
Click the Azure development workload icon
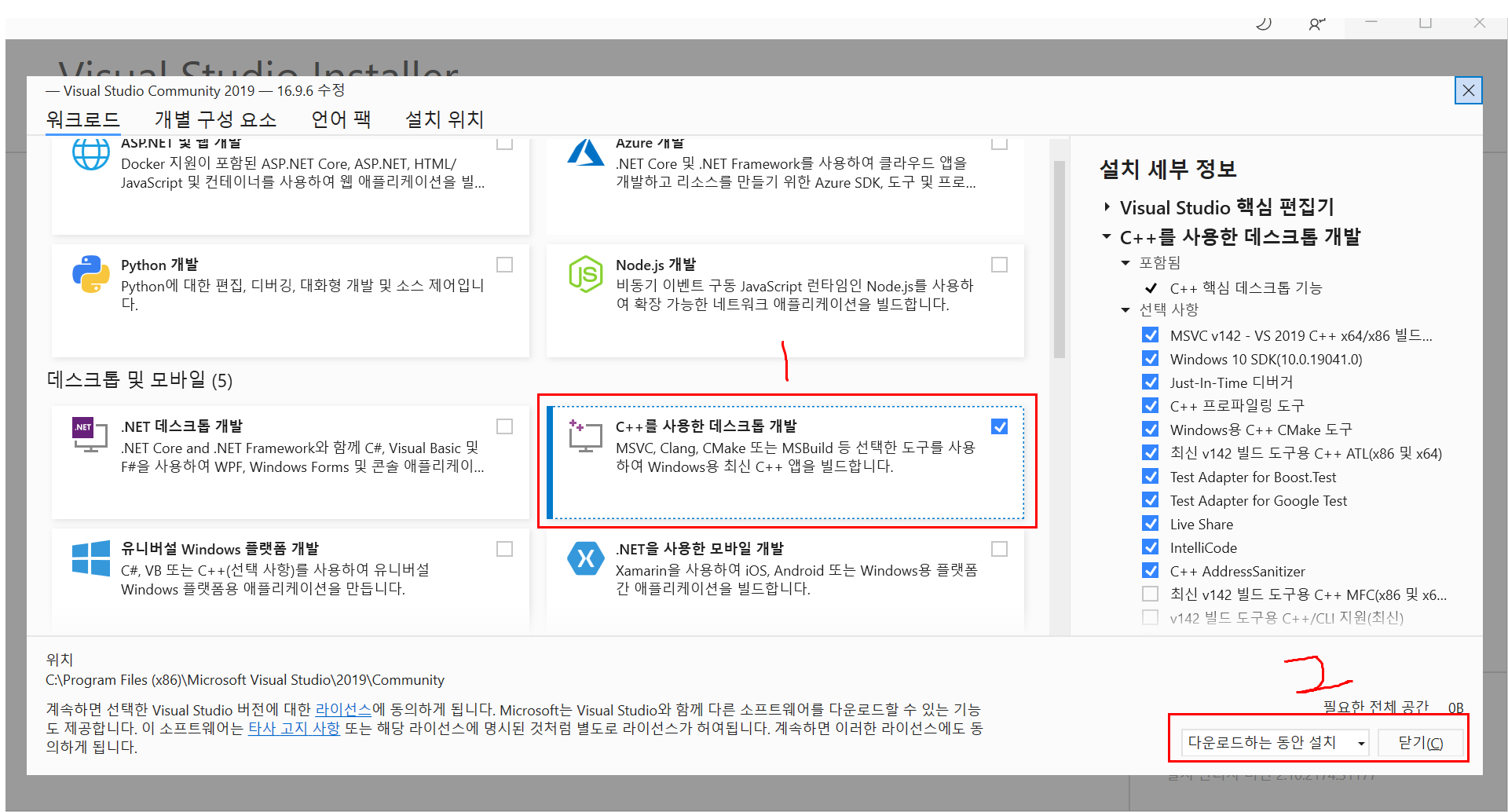585,152
